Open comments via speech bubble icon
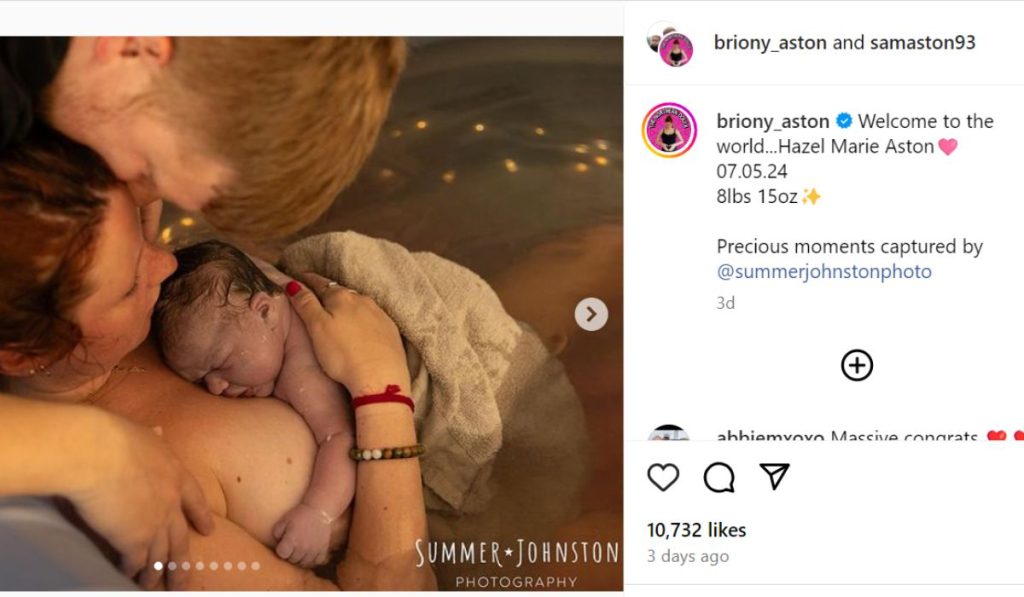Screen dimensions: 1024x597 [719, 477]
